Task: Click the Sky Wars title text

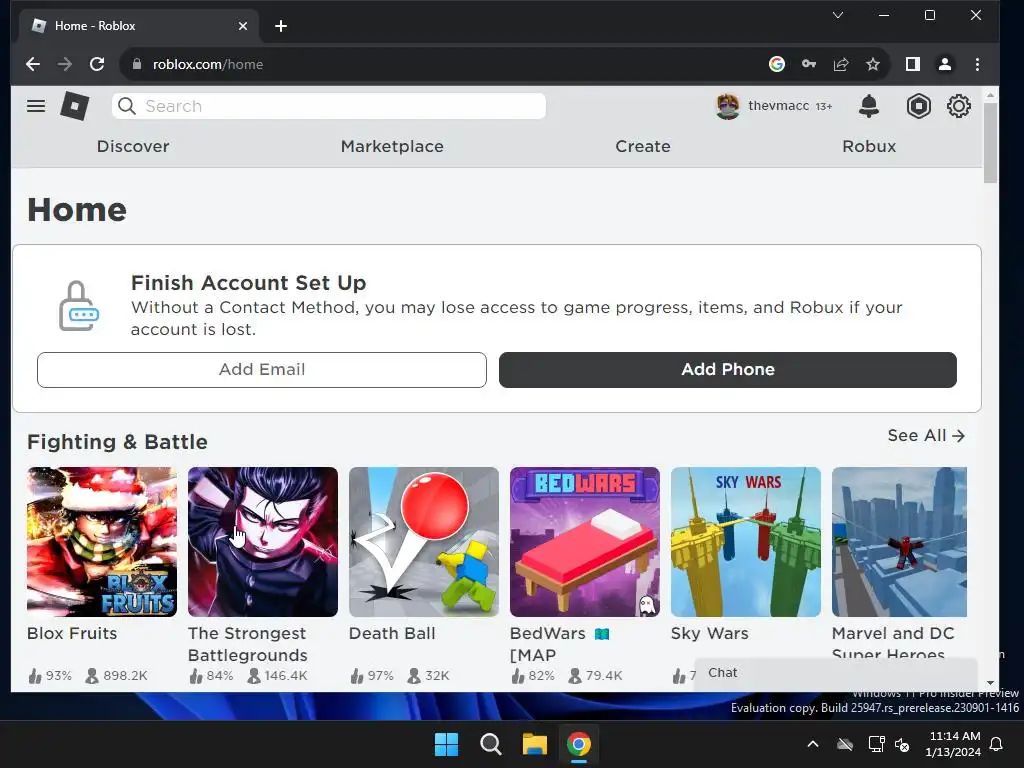Action: point(709,633)
